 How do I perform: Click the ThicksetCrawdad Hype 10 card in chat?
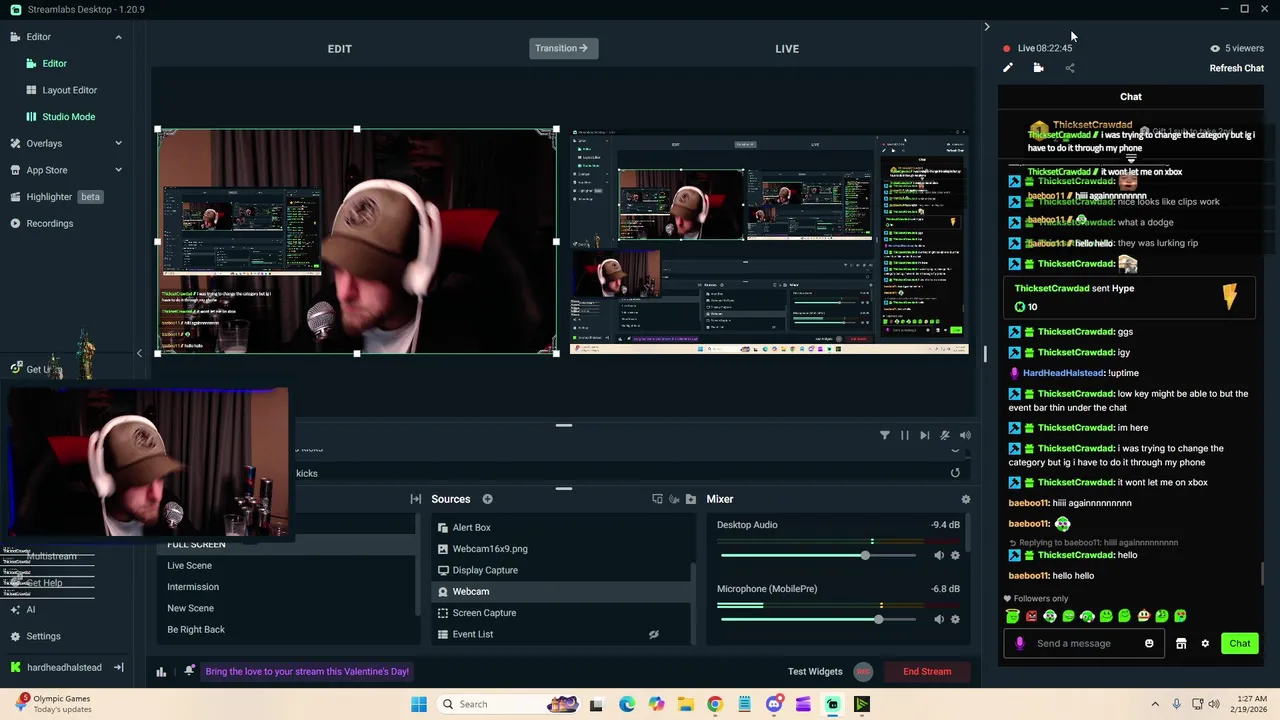pyautogui.click(x=1130, y=297)
